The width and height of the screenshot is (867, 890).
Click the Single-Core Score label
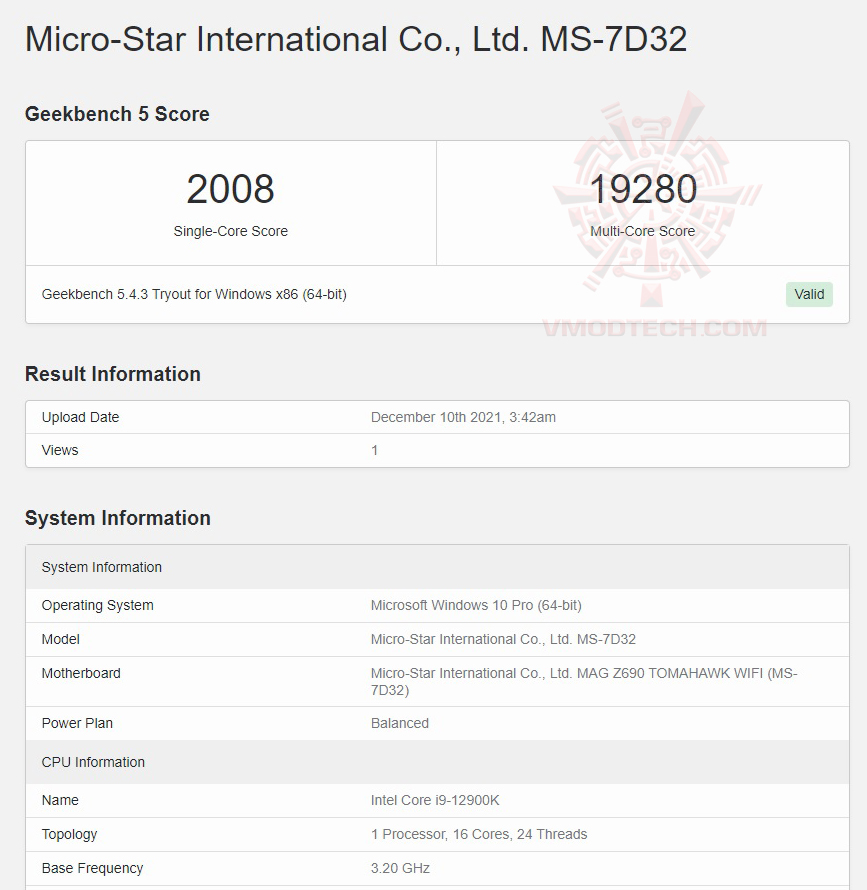231,231
